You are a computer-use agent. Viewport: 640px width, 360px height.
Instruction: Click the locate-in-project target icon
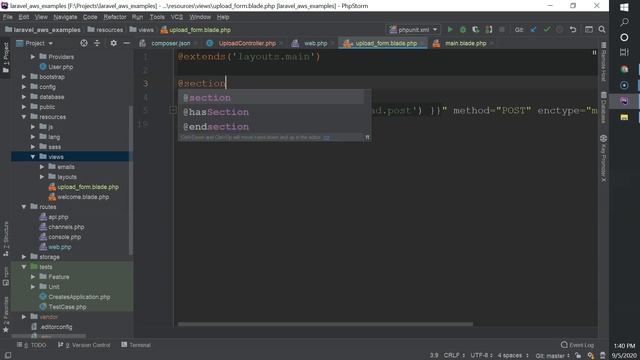(84, 43)
